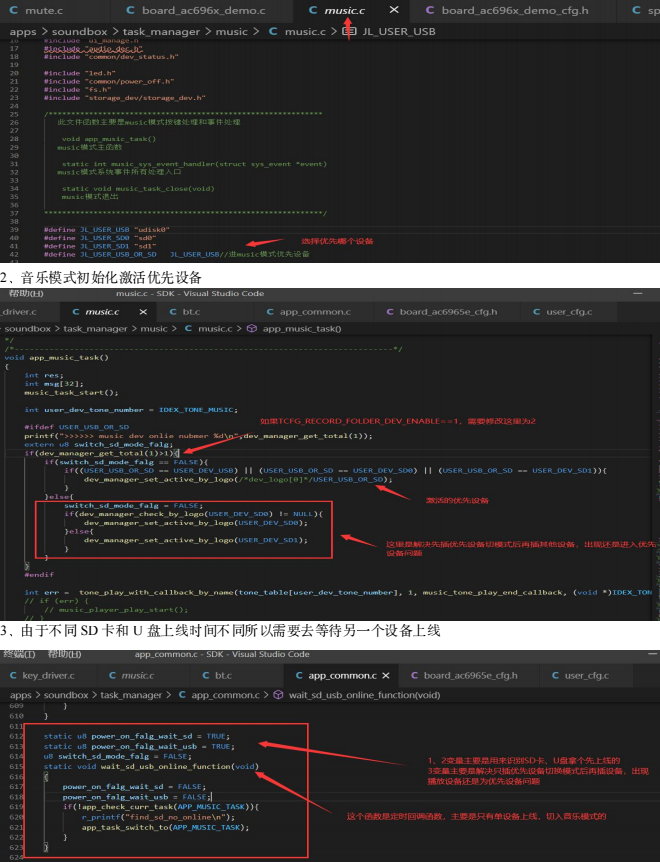Click the extern u8 switch_sd_mode_falg line
This screenshot has height=862, width=660.
98,444
